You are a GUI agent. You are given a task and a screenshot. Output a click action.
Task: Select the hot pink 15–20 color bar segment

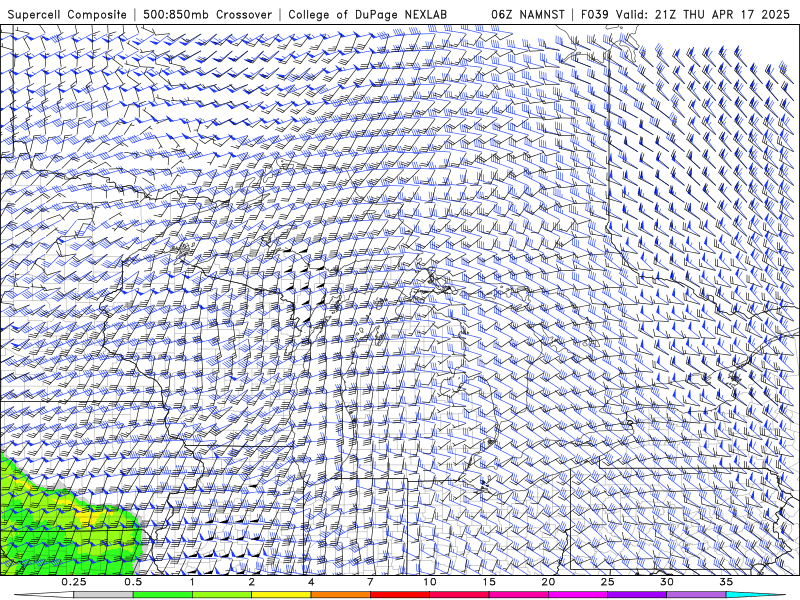pos(518,595)
